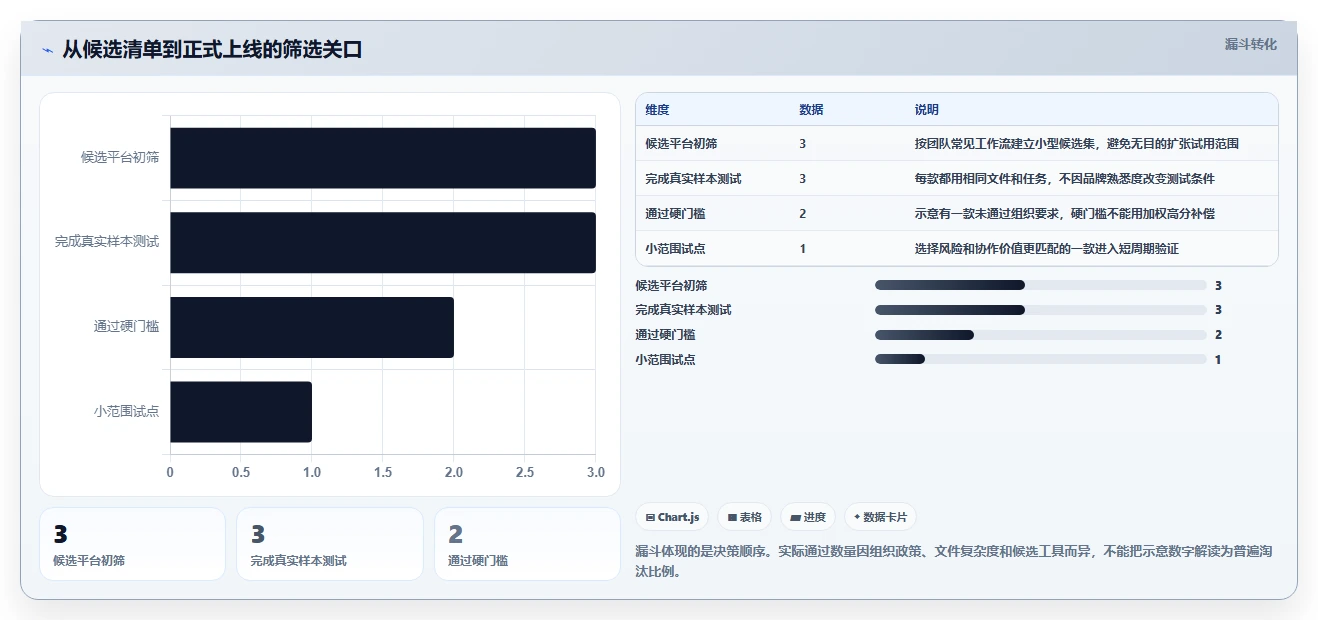This screenshot has width=1318, height=620.
Task: Click the description starting 示意有一款未通过
Action: [1065, 214]
